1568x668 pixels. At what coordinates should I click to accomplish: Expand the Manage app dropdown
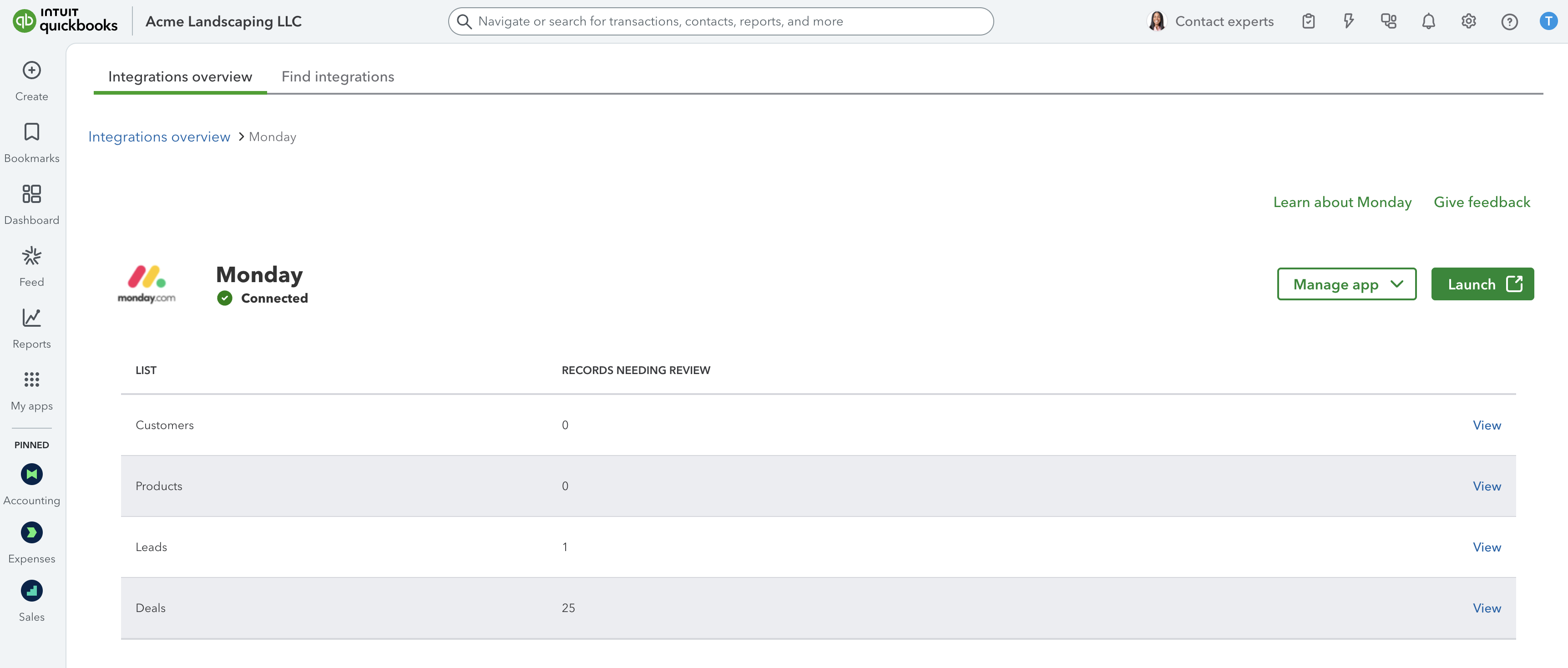1346,284
